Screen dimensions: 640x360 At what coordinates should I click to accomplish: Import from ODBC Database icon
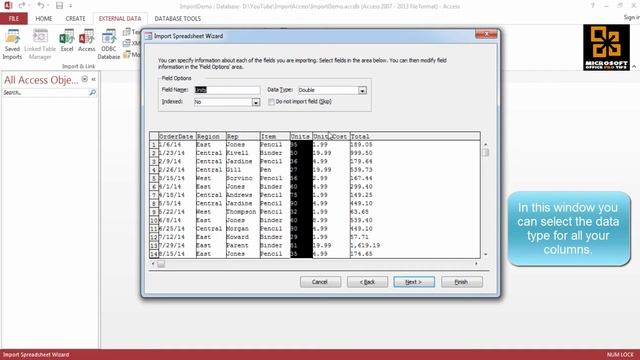click(x=109, y=45)
